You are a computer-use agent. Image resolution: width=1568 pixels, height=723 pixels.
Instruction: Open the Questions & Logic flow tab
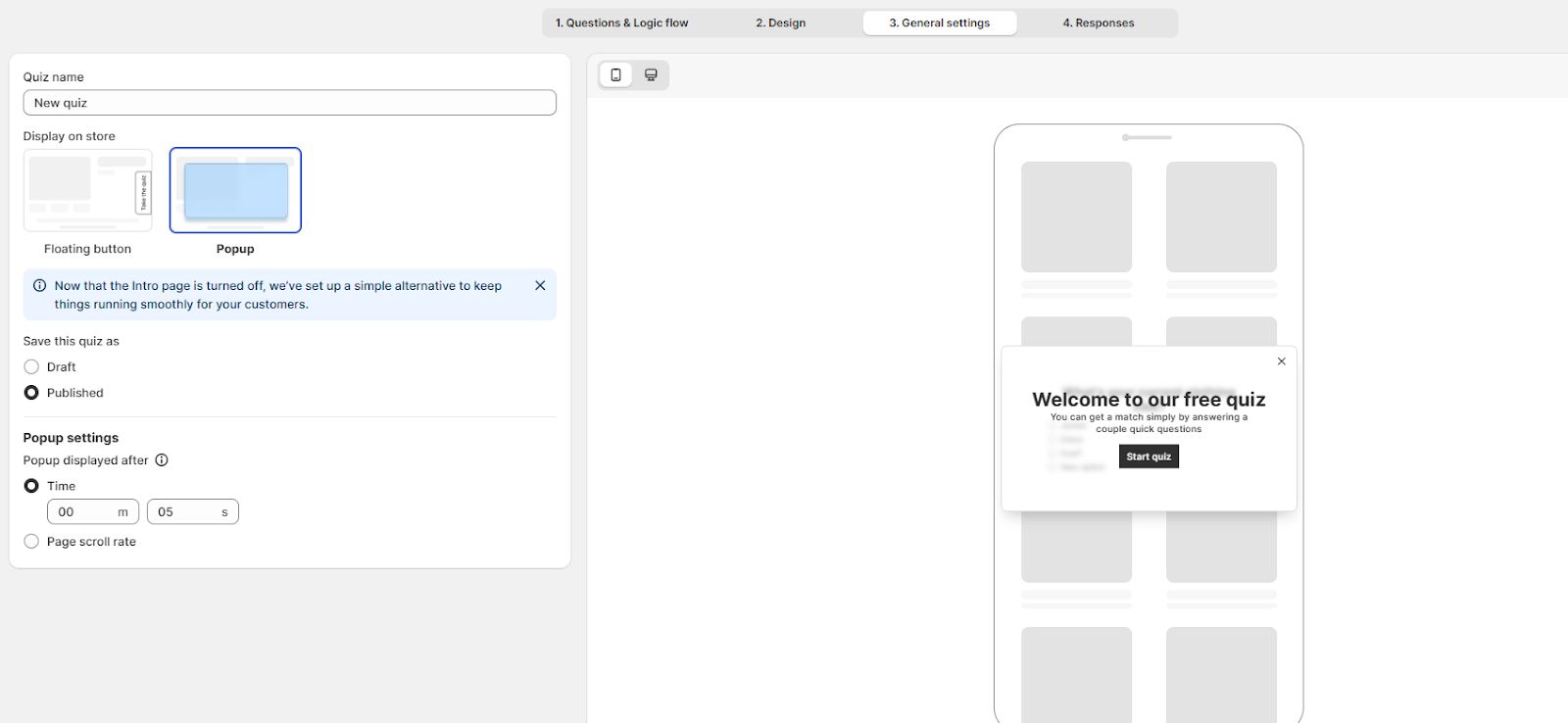click(621, 23)
